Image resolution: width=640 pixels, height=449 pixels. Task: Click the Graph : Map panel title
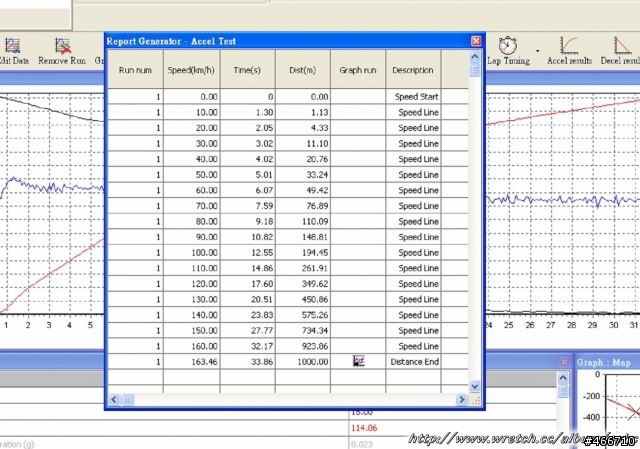604,362
